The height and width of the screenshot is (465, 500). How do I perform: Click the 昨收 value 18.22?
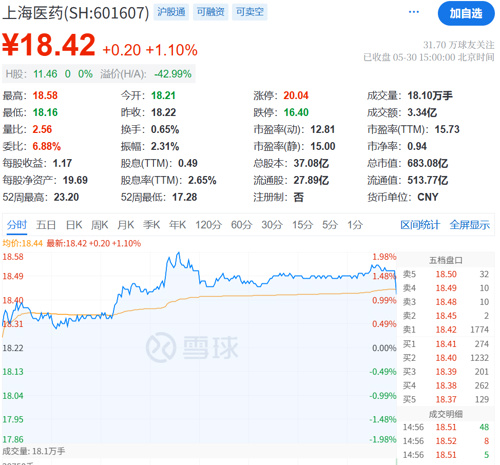163,112
